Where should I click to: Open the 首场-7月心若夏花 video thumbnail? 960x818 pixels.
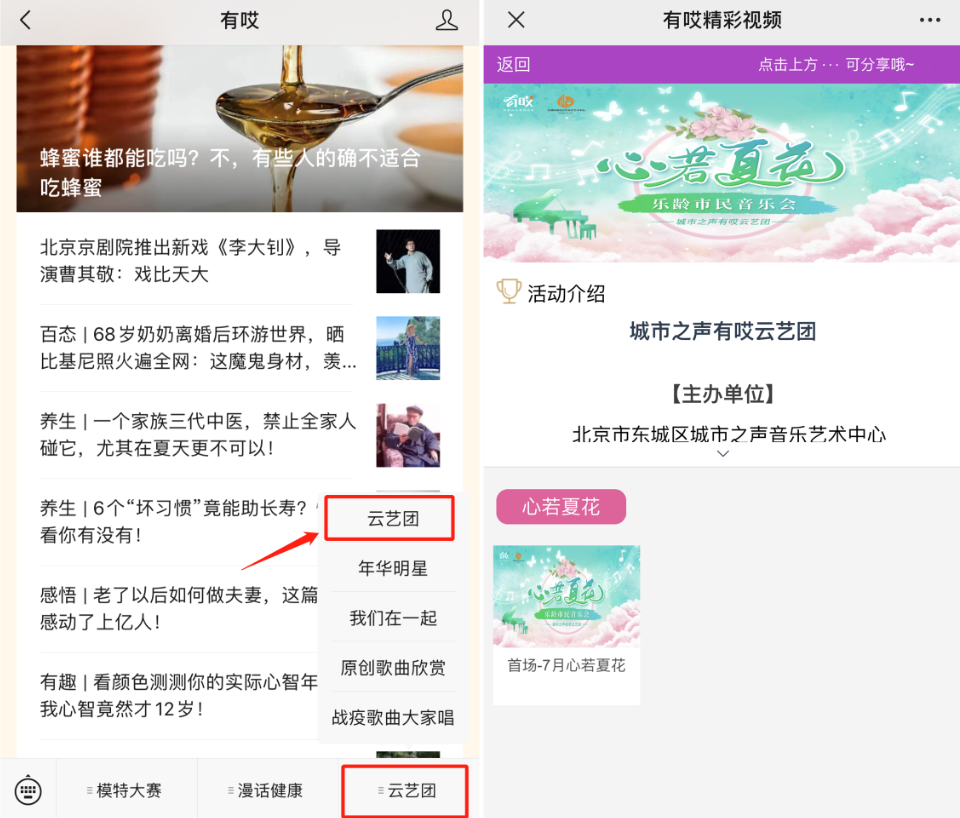coord(566,625)
